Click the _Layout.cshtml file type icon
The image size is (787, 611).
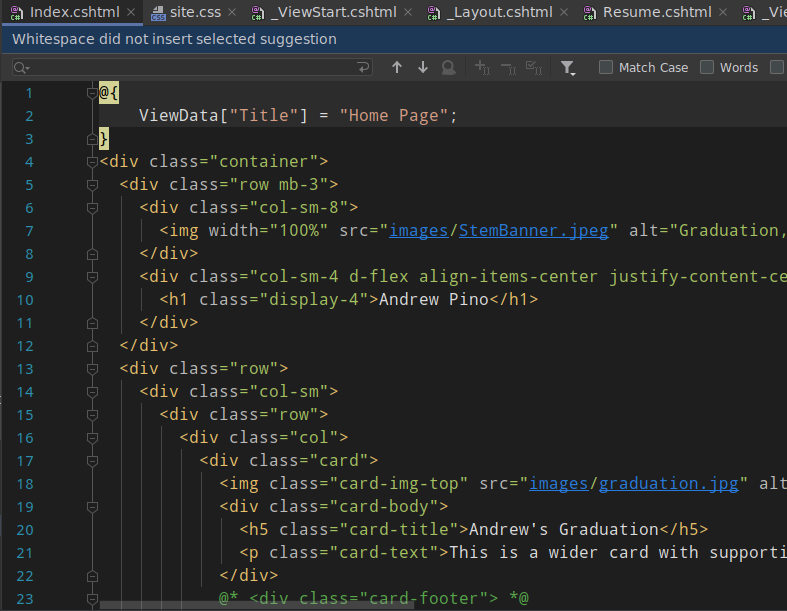[434, 13]
